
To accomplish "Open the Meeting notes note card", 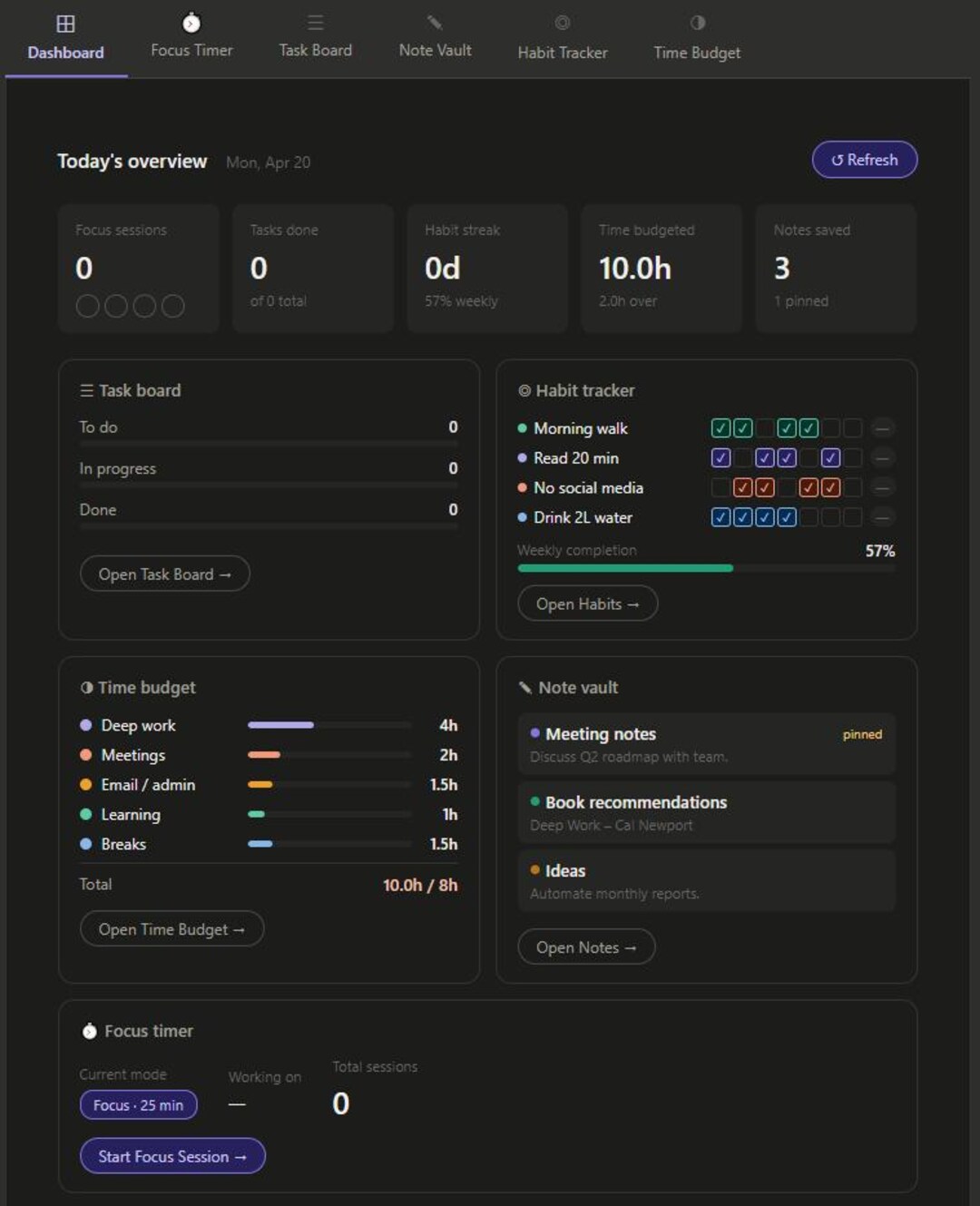I will coord(706,744).
